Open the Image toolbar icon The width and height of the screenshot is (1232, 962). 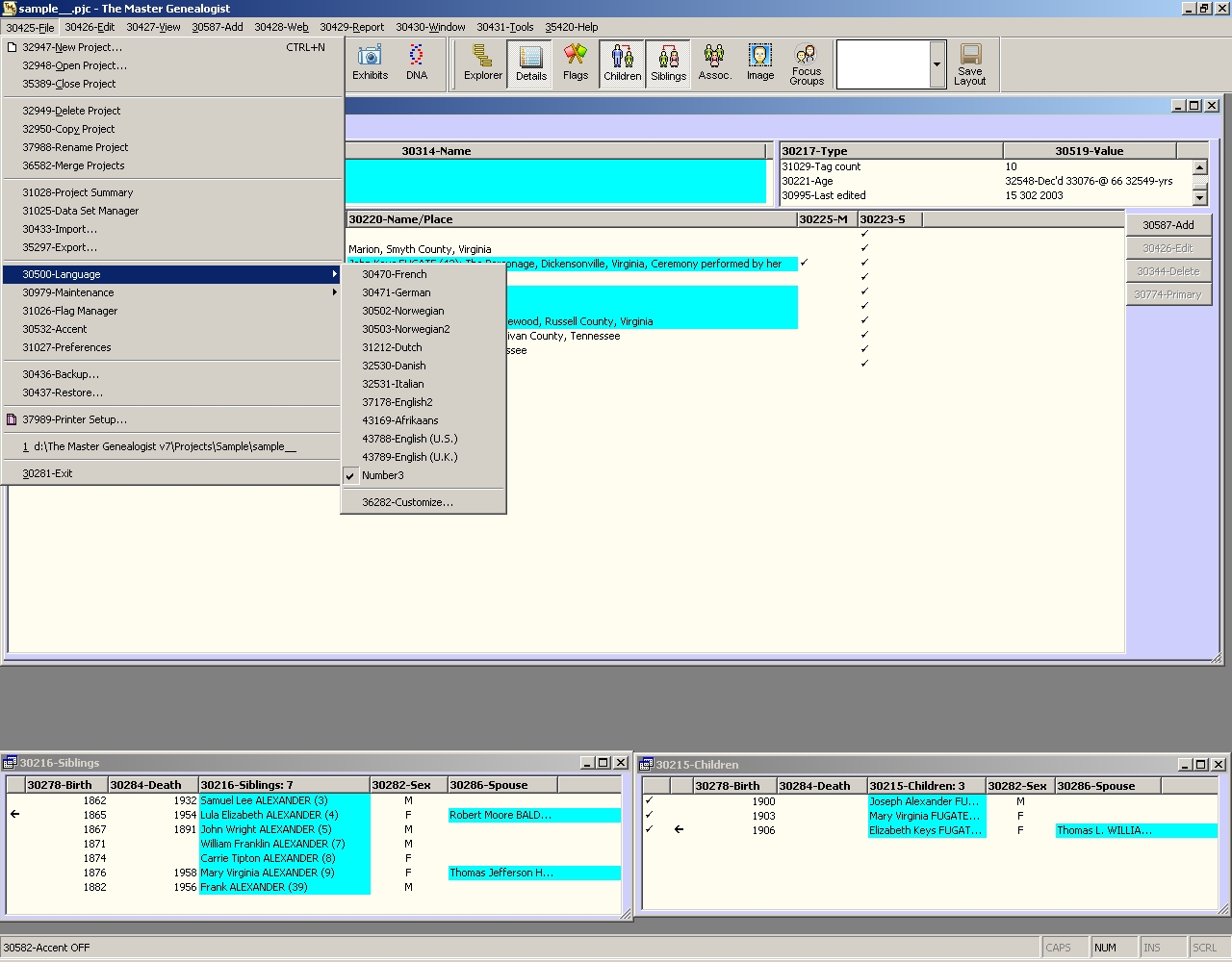point(760,63)
